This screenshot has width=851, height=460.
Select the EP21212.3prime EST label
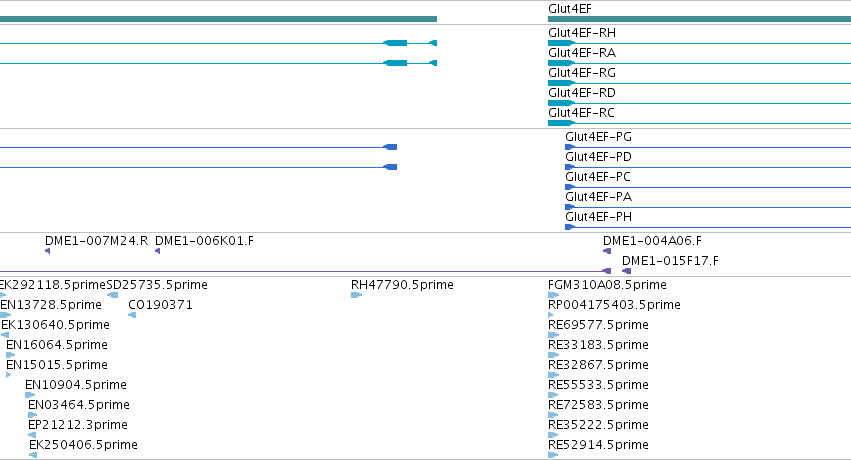click(x=78, y=424)
